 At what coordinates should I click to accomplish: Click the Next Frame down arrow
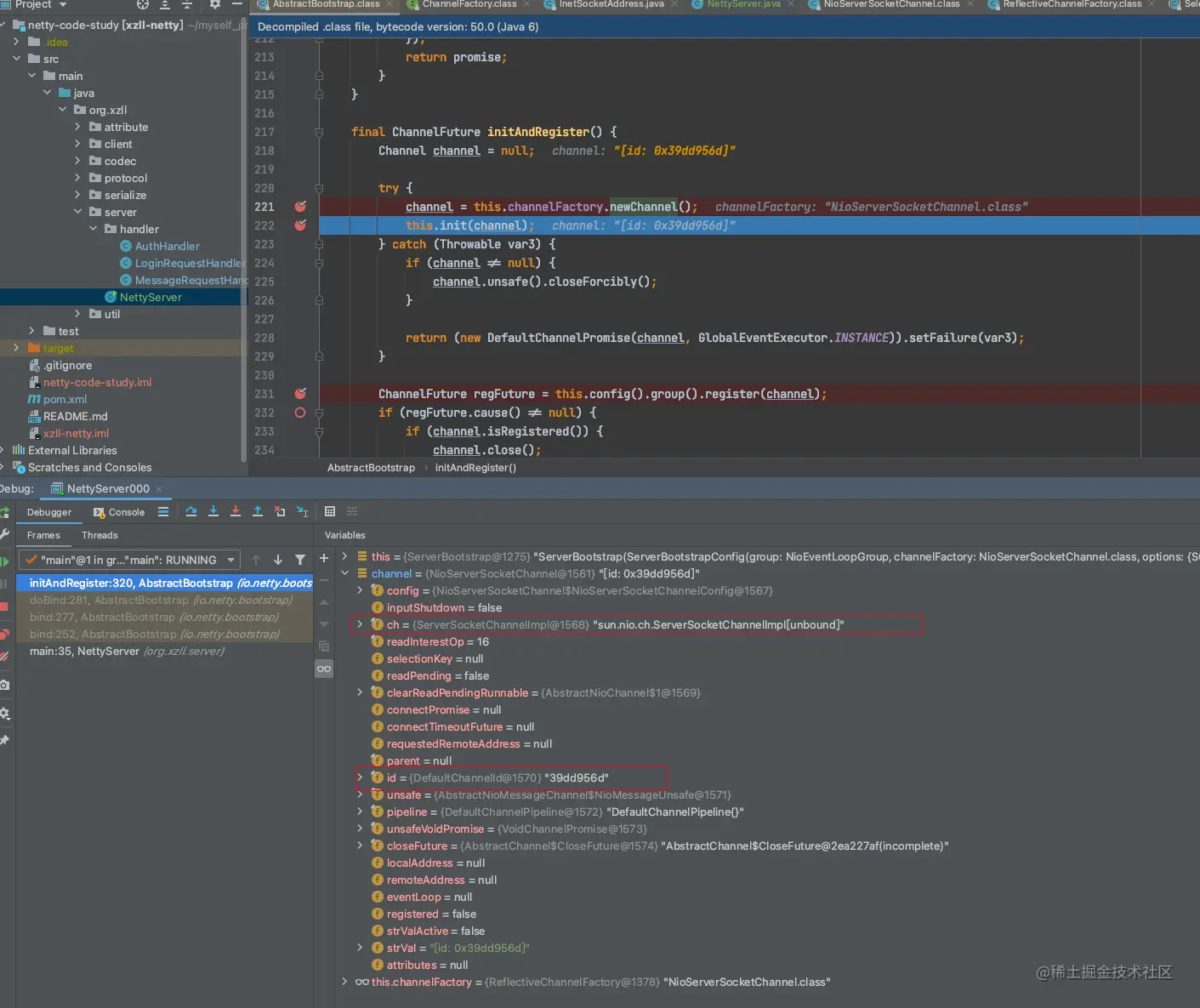[x=278, y=560]
